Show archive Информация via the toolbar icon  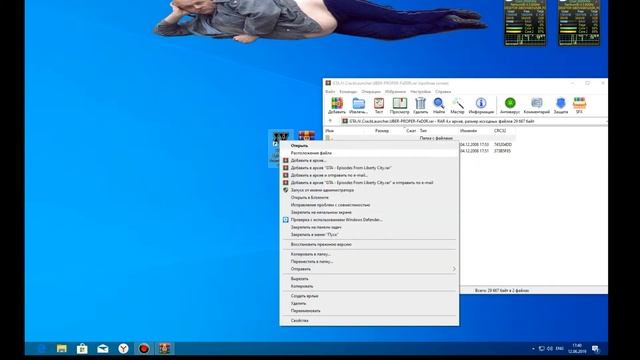pos(481,105)
